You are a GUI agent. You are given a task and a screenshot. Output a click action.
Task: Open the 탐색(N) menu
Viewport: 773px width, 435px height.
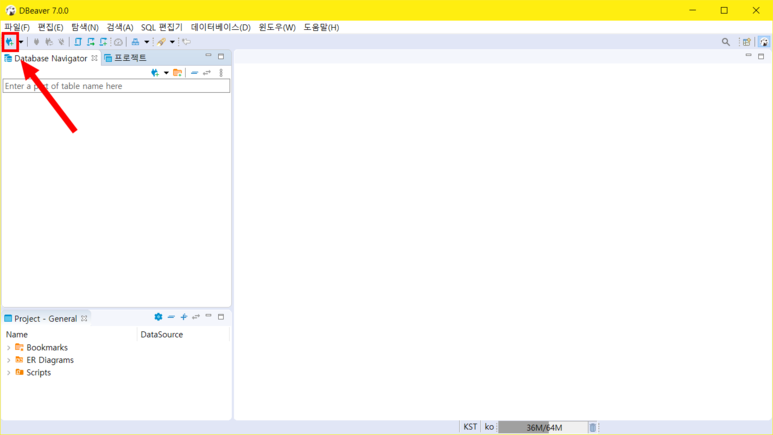pos(85,27)
